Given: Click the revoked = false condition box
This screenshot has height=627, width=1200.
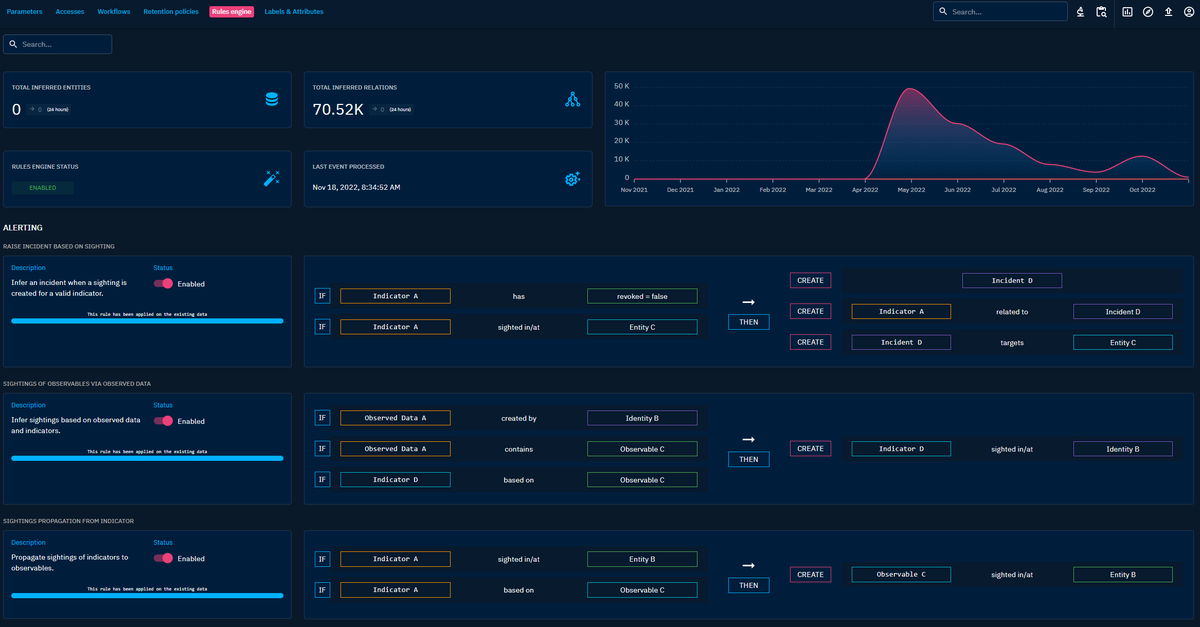Looking at the screenshot, I should point(642,296).
